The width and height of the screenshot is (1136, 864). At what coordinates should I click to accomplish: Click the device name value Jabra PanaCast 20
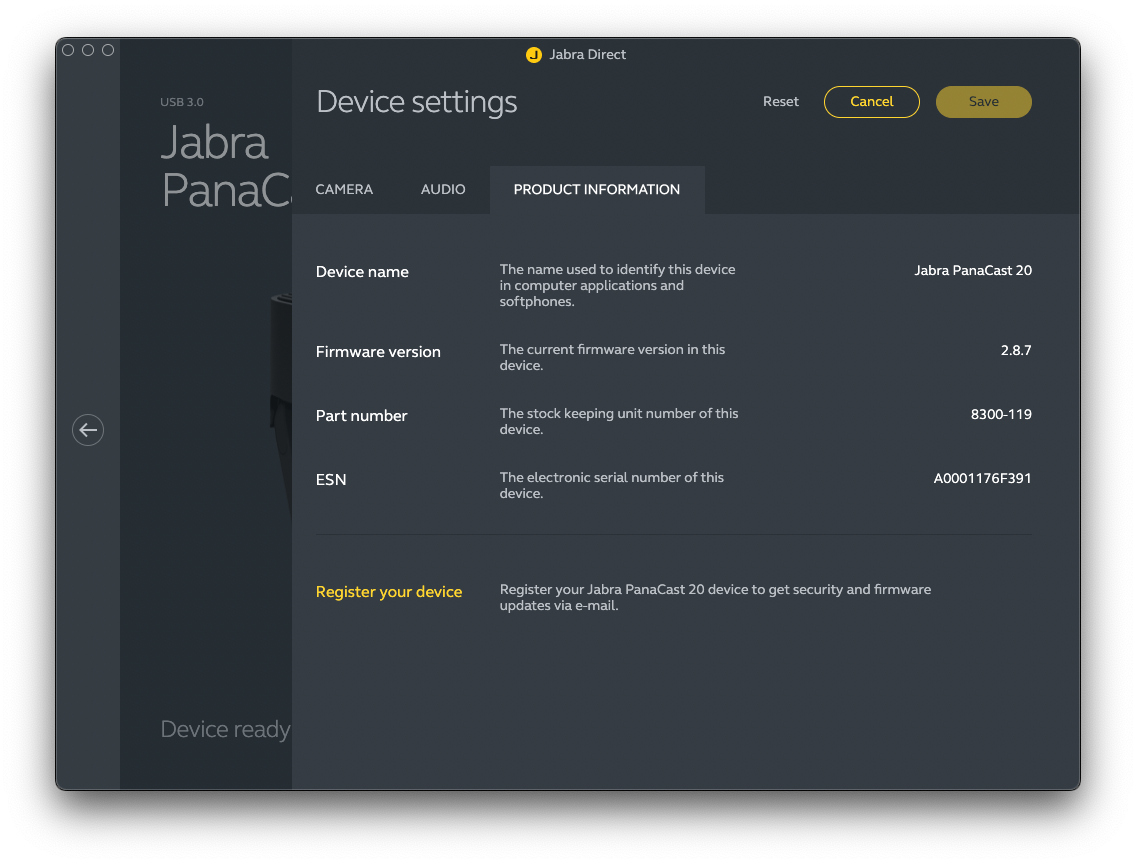coord(973,270)
